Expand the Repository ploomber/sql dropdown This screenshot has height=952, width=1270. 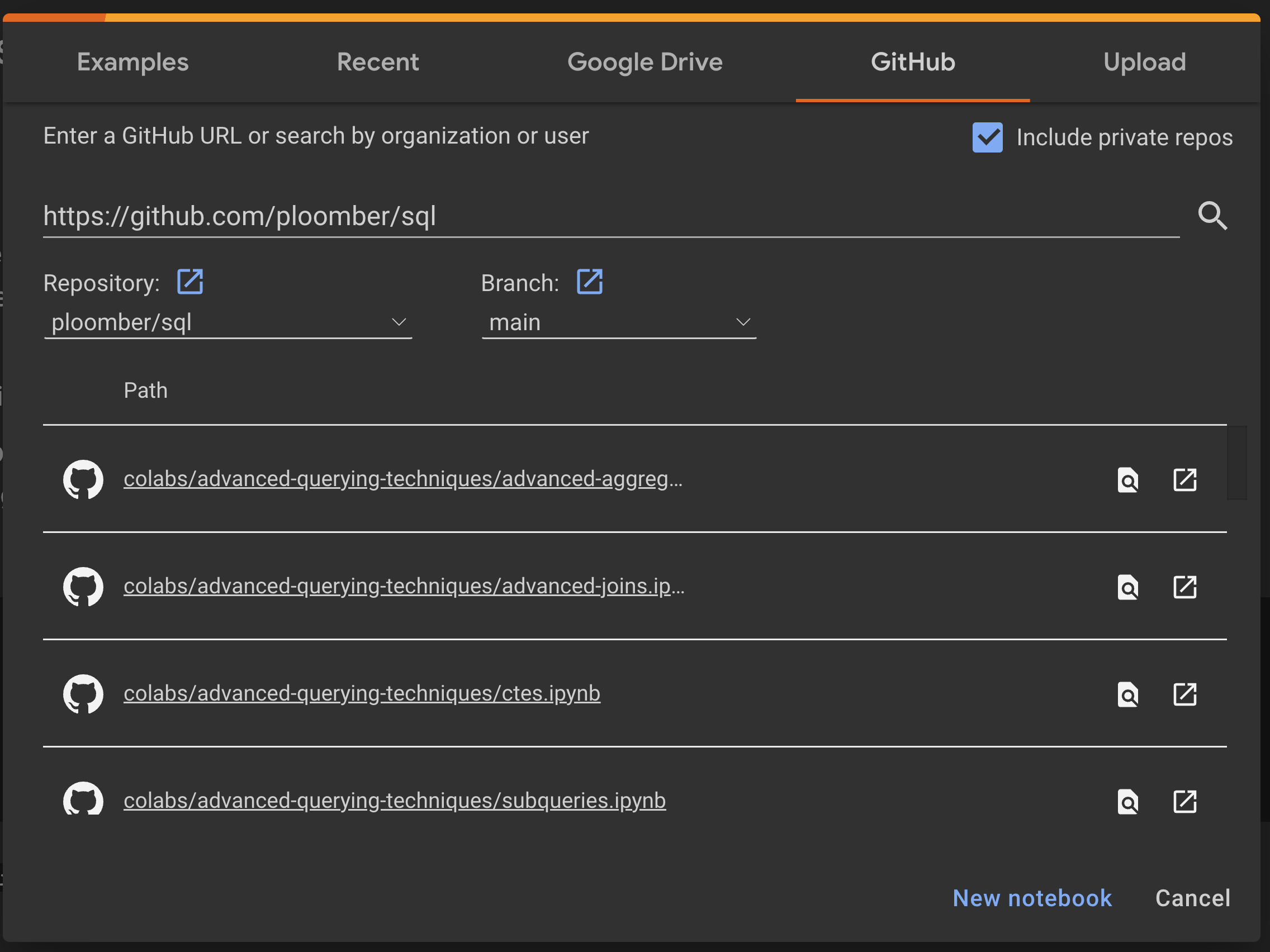click(x=228, y=322)
